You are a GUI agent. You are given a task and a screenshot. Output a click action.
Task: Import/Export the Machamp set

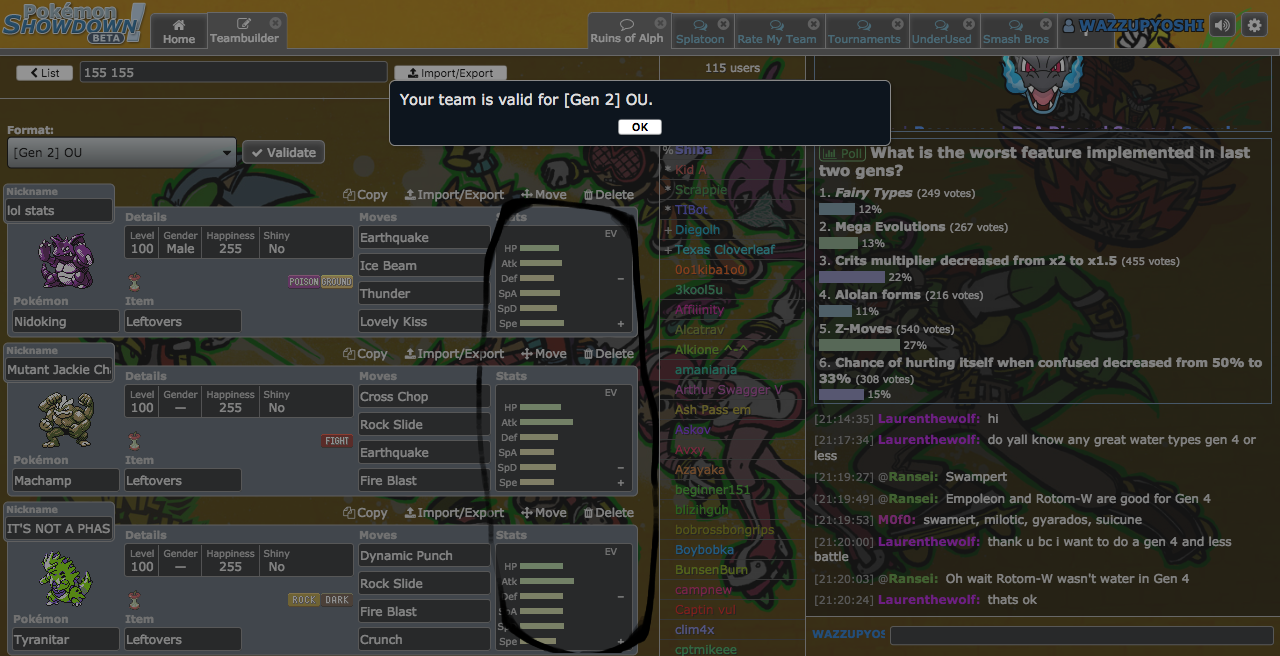[454, 354]
